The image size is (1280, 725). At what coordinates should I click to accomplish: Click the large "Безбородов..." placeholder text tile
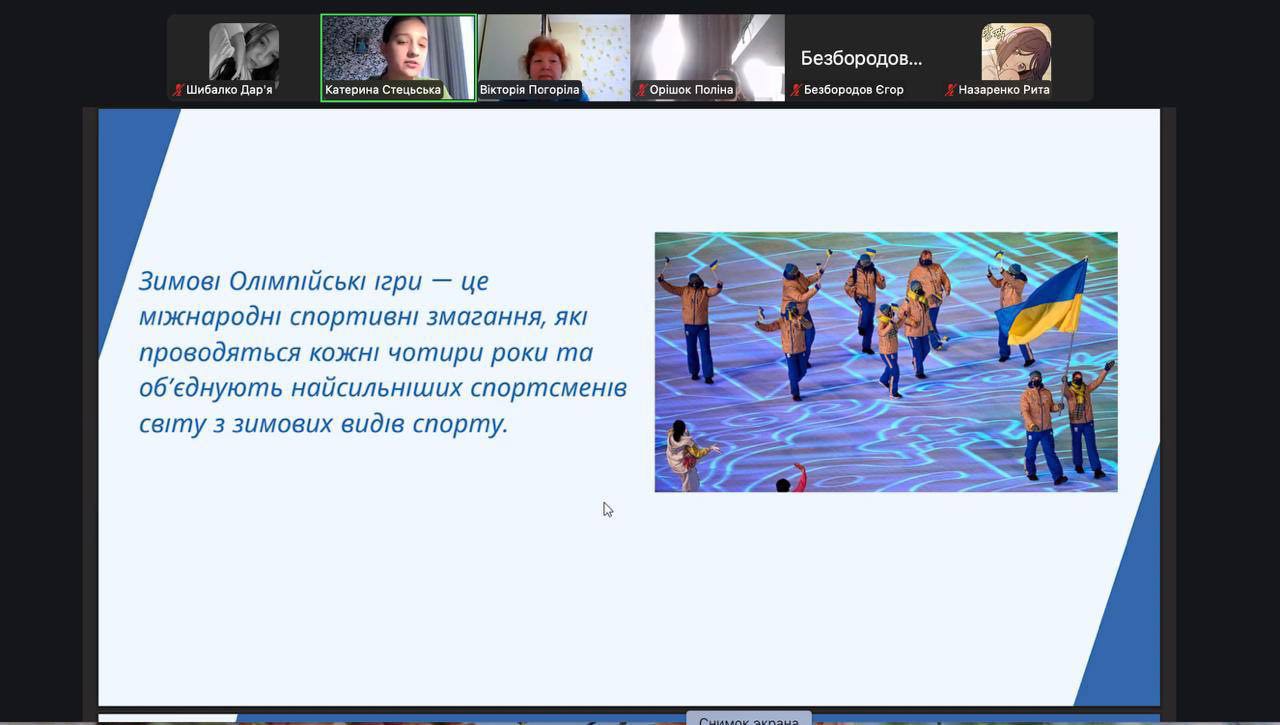coord(861,58)
